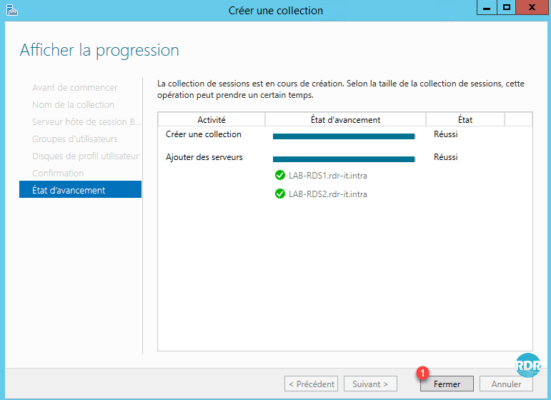551x400 pixels.
Task: Minimize the Créer une collection window
Action: point(487,7)
